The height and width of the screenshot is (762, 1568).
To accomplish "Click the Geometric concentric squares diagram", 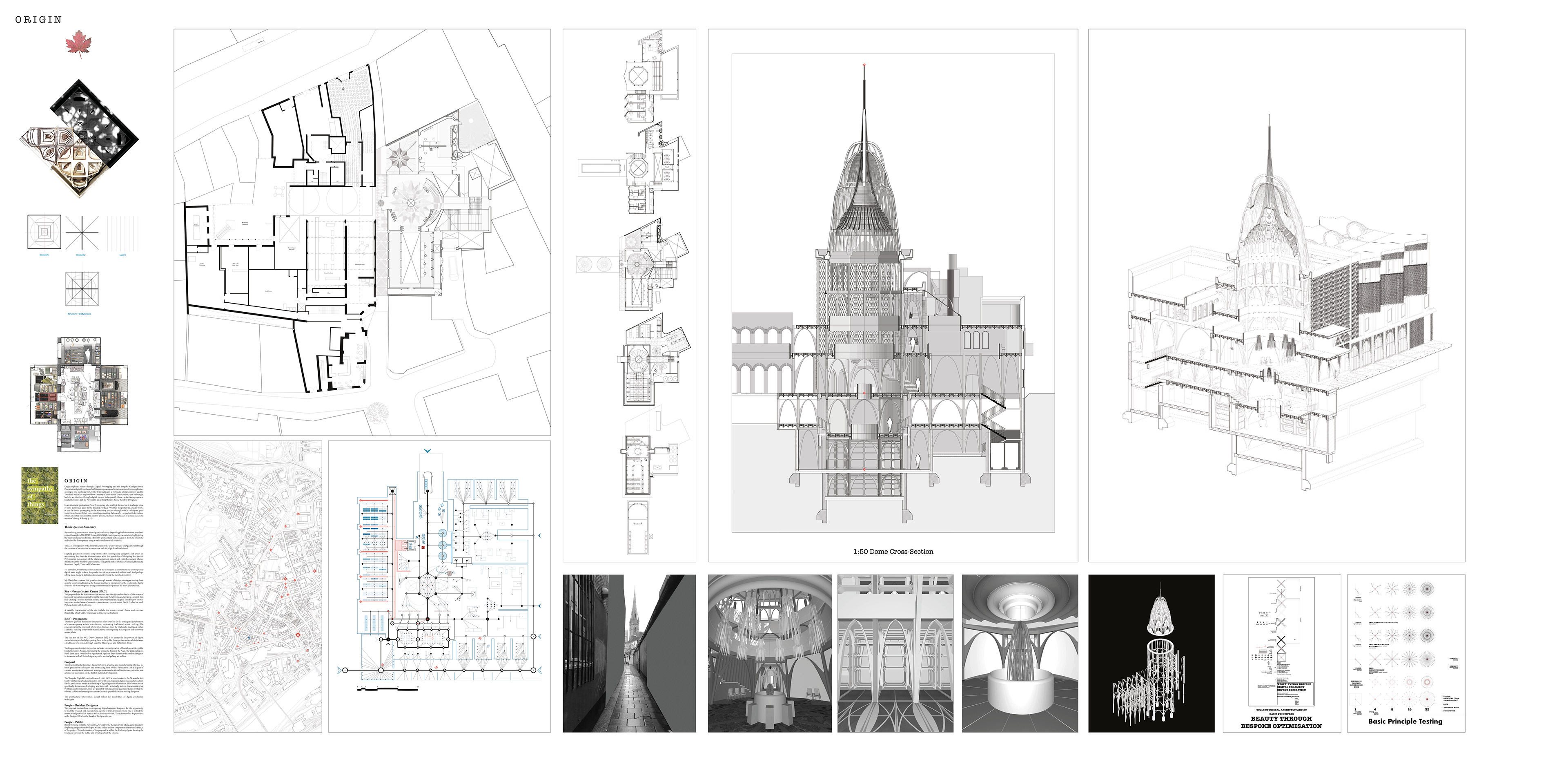I will (45, 232).
